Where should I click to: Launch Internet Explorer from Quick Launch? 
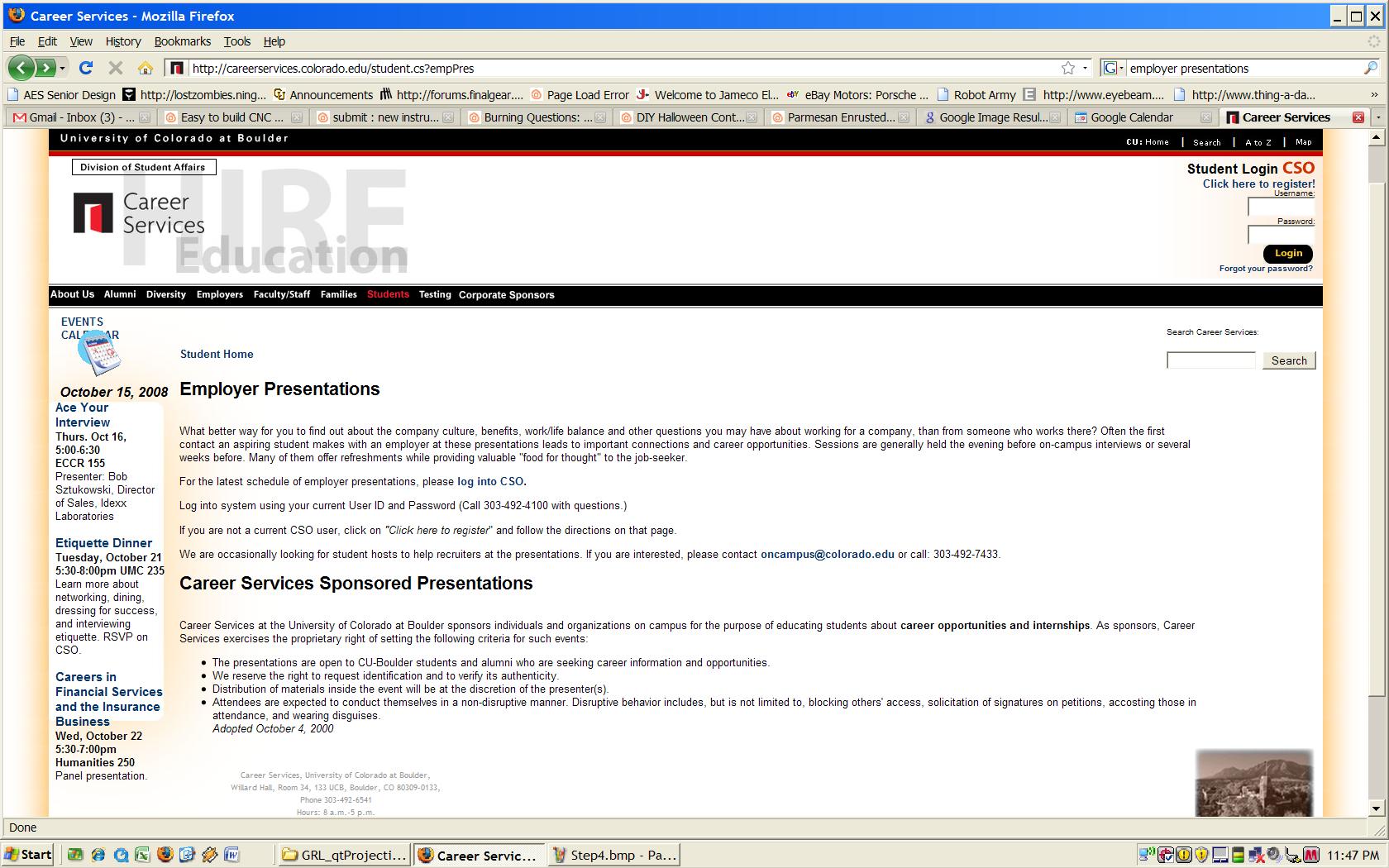[98, 855]
